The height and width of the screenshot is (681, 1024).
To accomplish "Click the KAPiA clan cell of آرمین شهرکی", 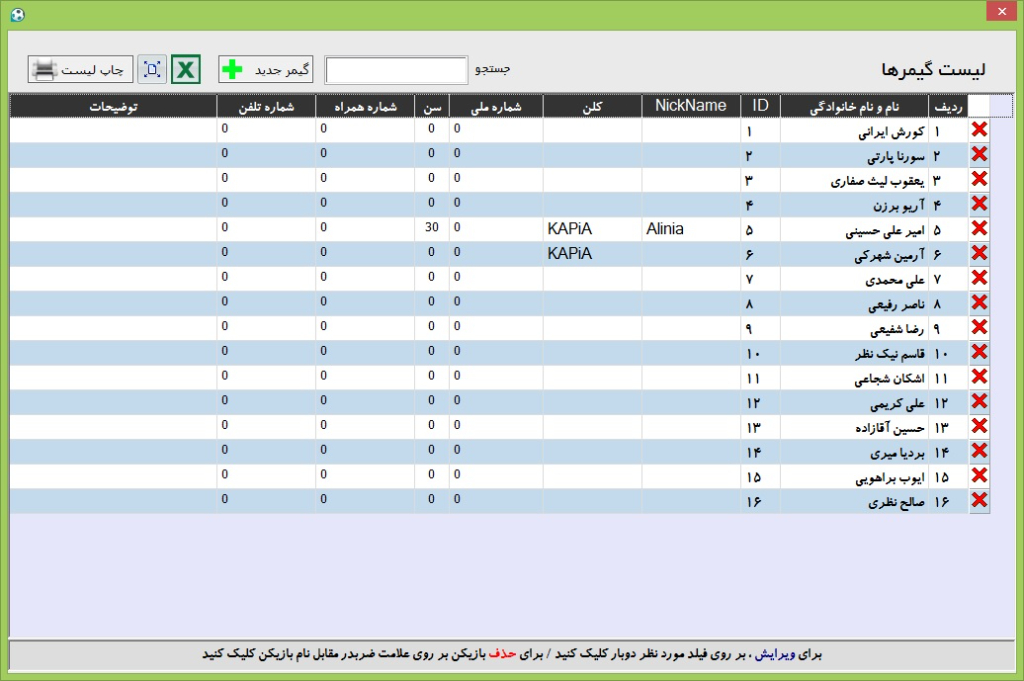I will pos(592,254).
